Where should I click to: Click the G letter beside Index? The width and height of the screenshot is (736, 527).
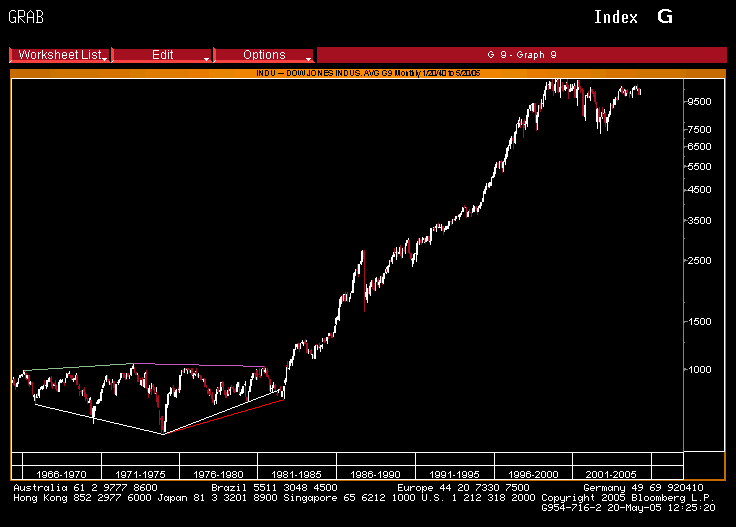665,17
